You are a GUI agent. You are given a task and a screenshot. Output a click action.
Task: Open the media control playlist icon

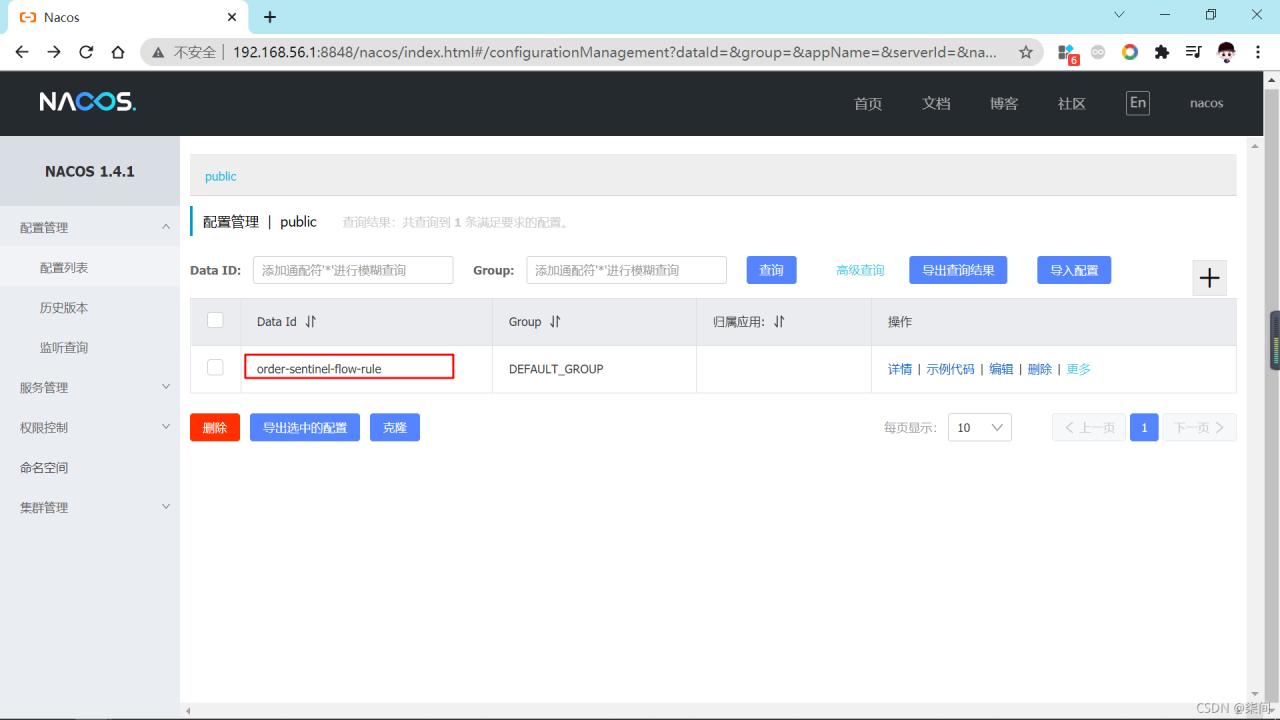[x=1194, y=52]
